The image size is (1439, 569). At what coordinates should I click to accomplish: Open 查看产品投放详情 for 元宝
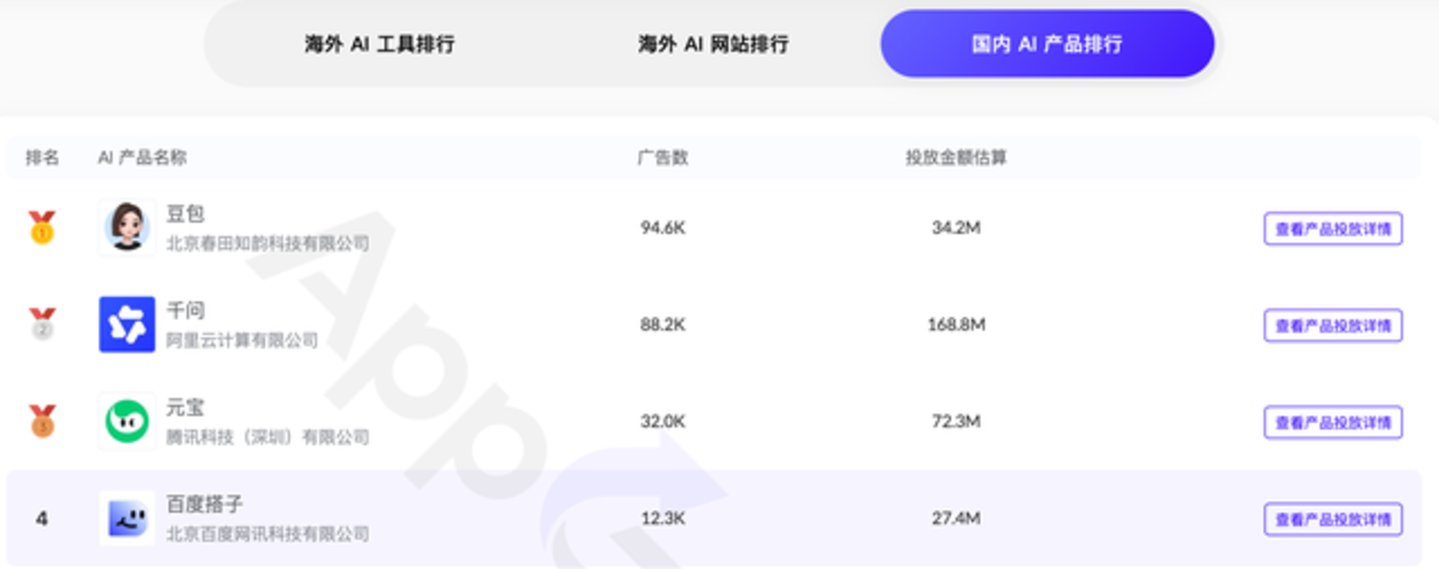click(x=1333, y=422)
